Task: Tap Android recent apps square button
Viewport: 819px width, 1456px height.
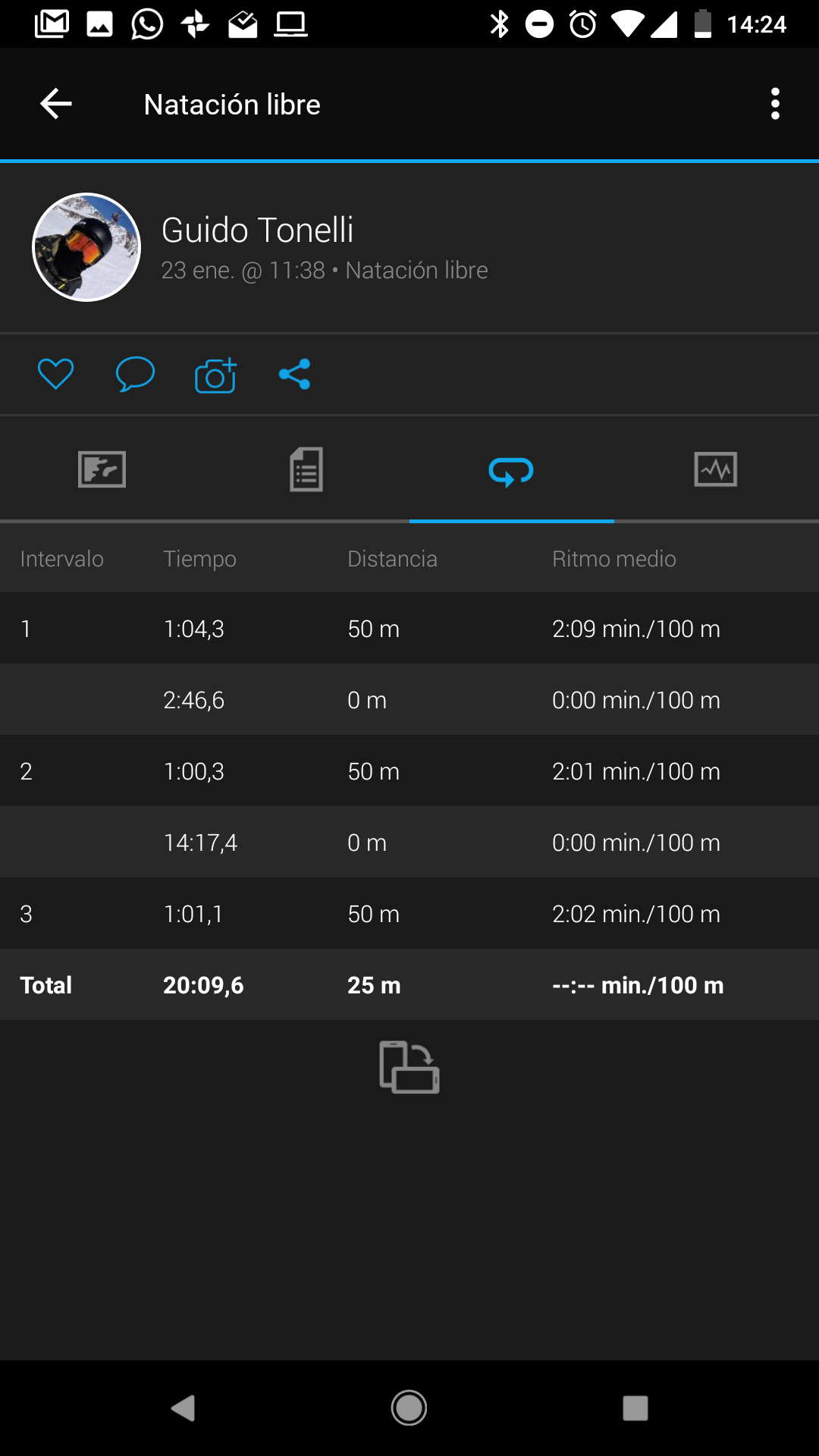Action: (x=635, y=1408)
